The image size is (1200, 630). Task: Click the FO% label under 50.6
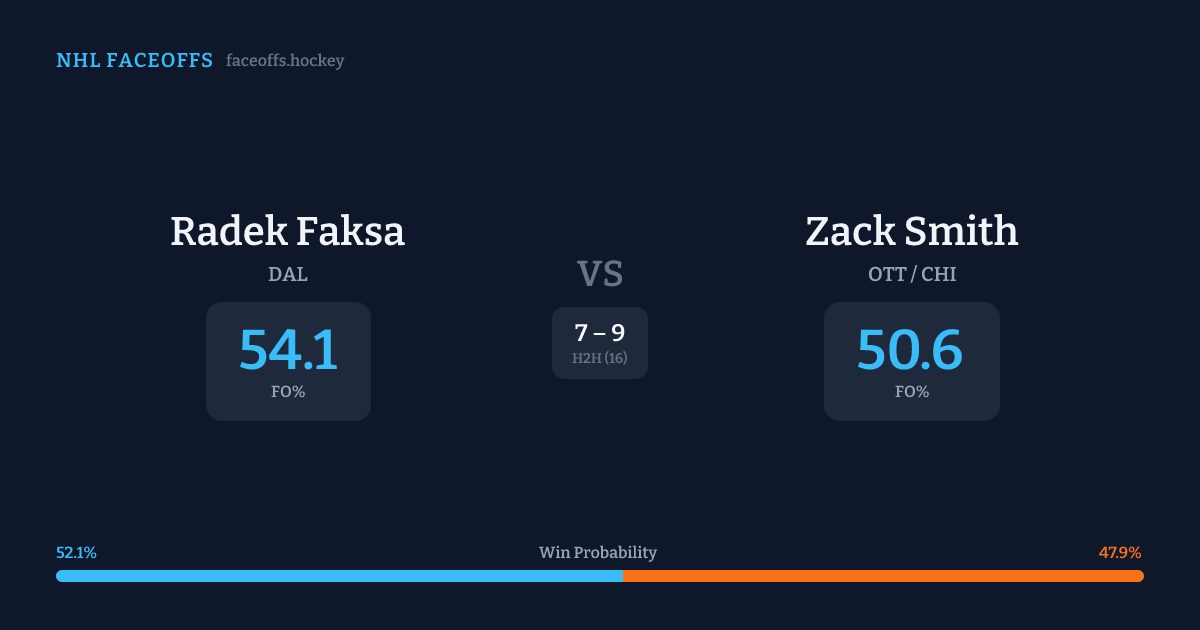(912, 392)
